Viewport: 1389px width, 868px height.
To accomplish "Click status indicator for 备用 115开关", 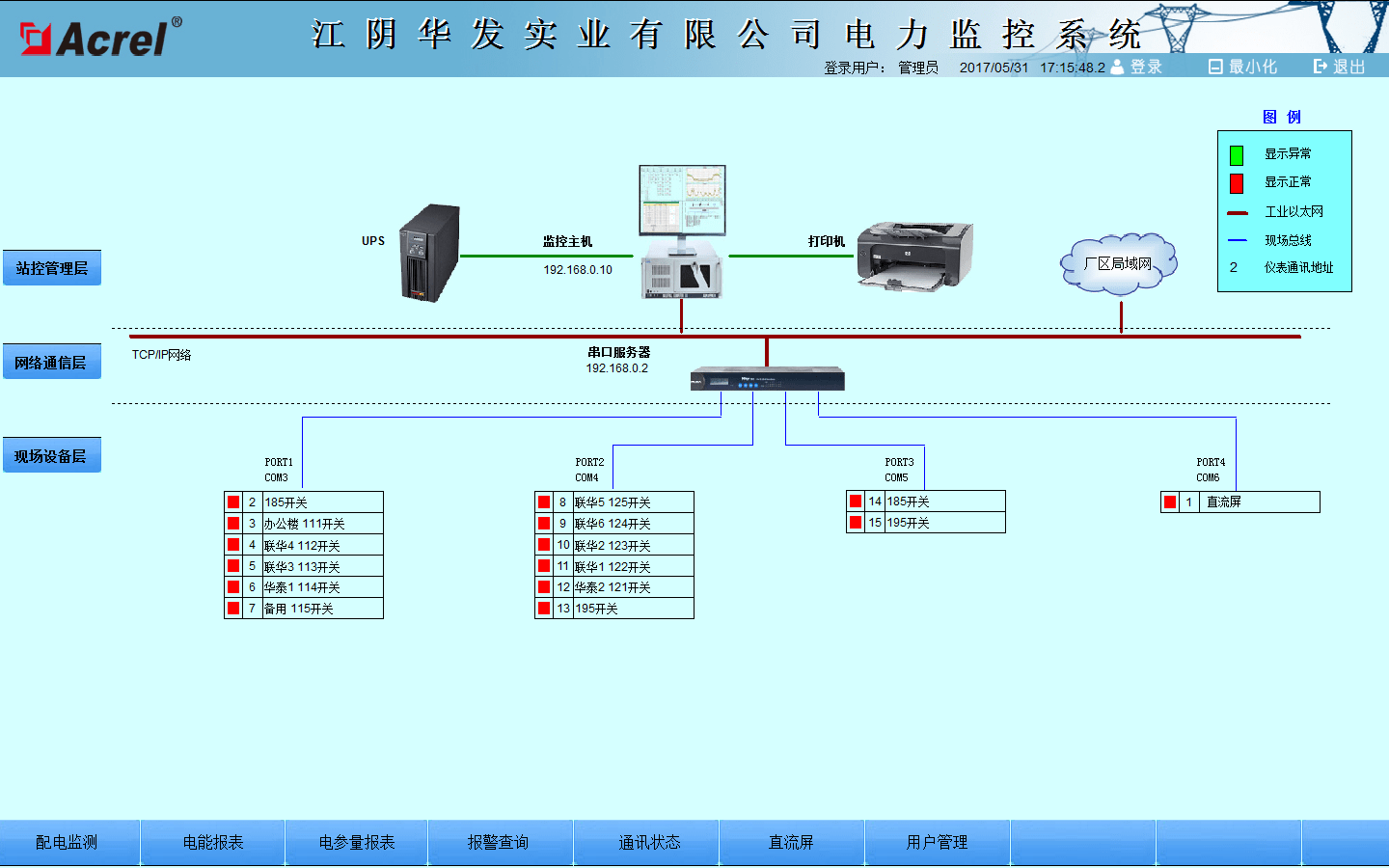I will [233, 609].
